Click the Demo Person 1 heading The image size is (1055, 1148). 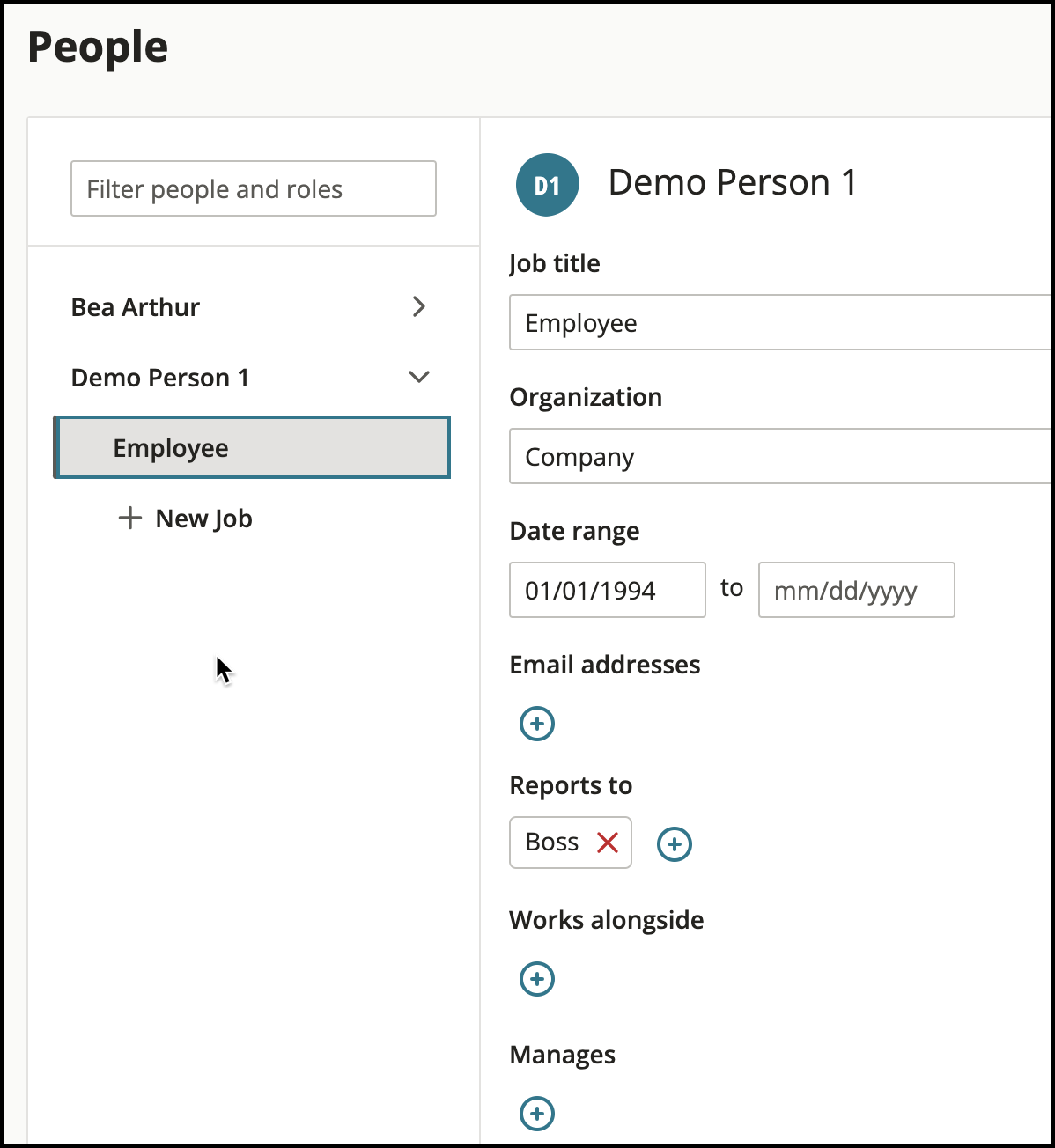pos(733,183)
